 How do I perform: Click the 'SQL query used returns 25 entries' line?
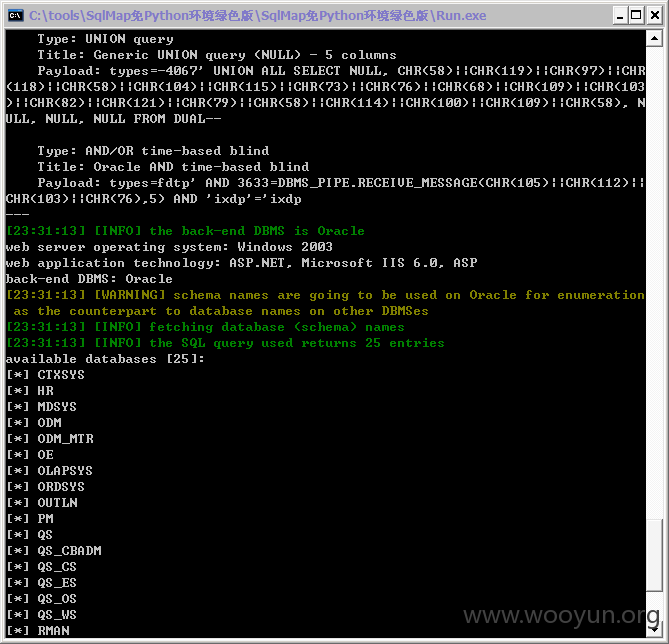225,343
